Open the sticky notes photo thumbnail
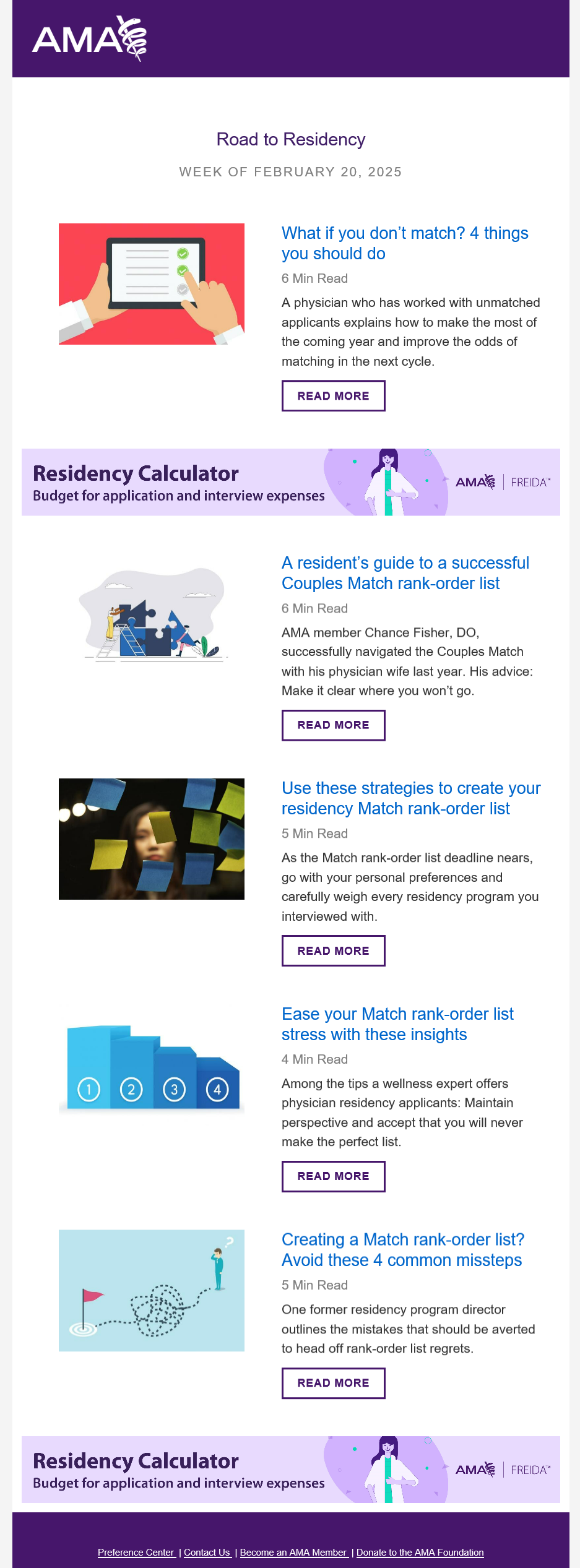The width and height of the screenshot is (580, 1568). tap(152, 838)
